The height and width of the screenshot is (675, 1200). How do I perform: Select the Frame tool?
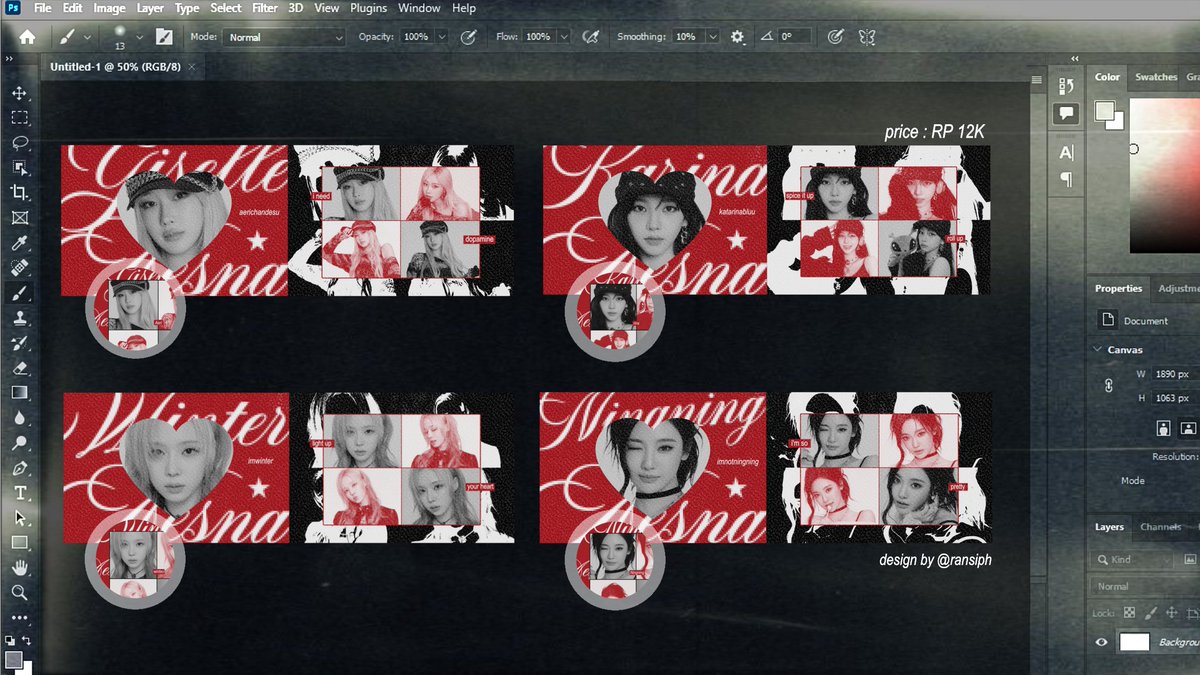[19, 217]
